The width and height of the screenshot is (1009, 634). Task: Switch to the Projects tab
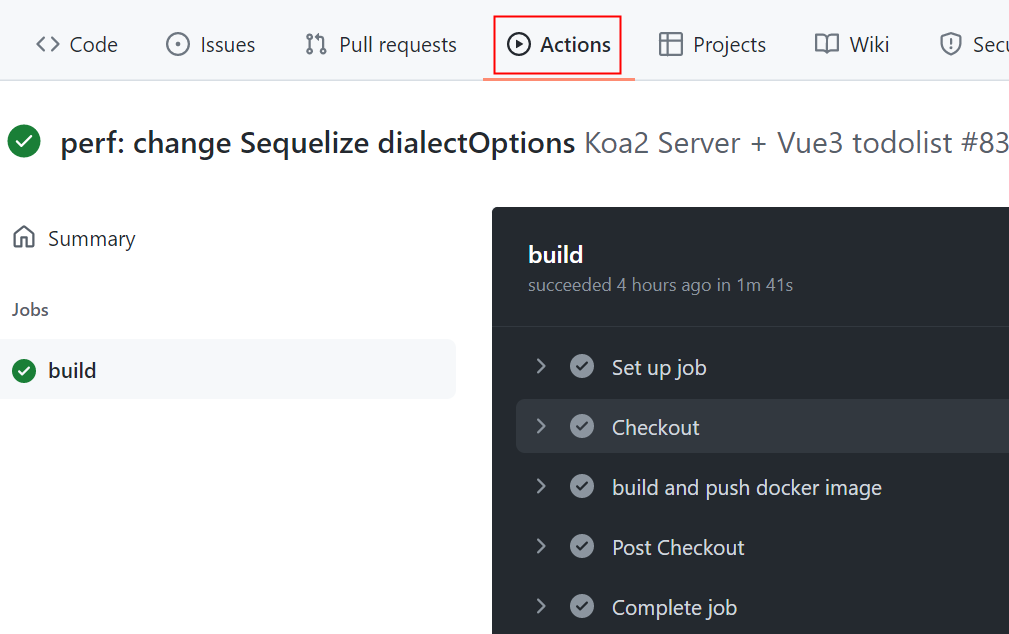(729, 45)
